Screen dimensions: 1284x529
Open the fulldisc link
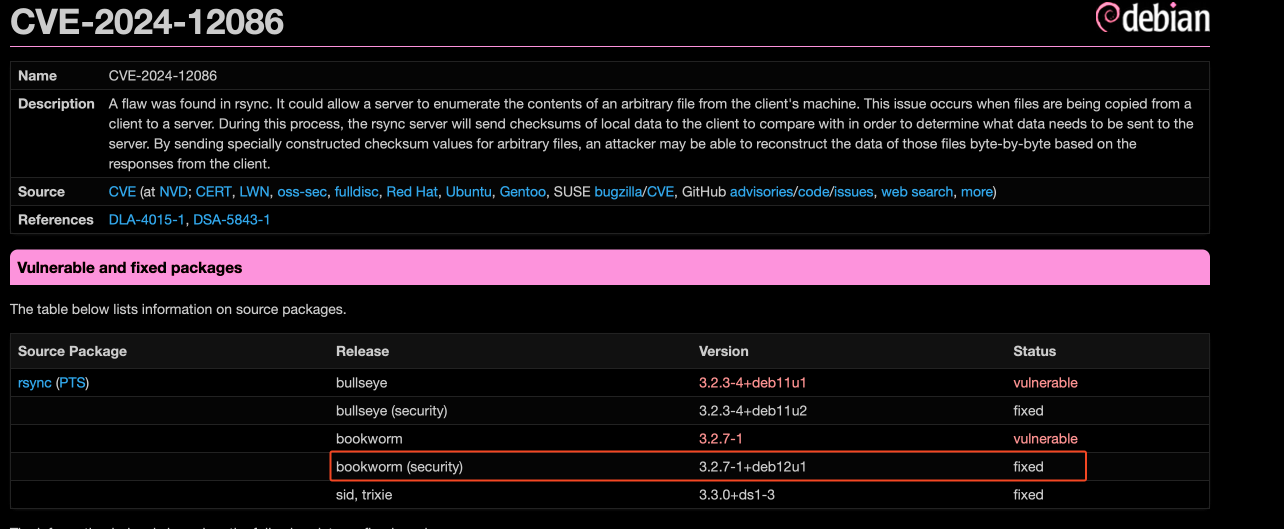pos(356,192)
